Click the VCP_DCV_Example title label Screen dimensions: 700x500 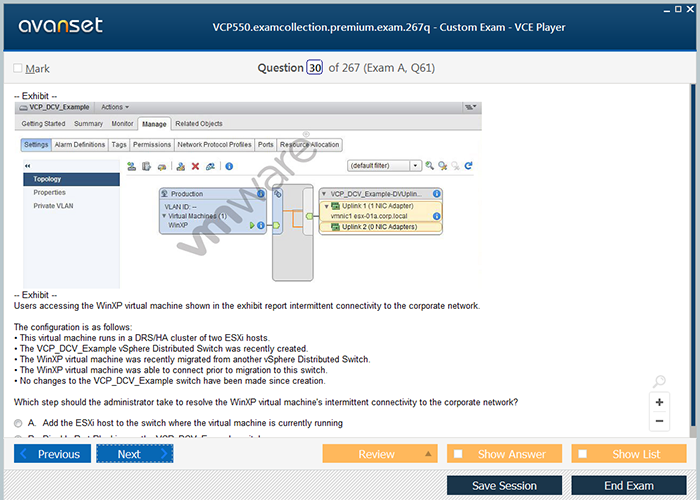[x=59, y=107]
